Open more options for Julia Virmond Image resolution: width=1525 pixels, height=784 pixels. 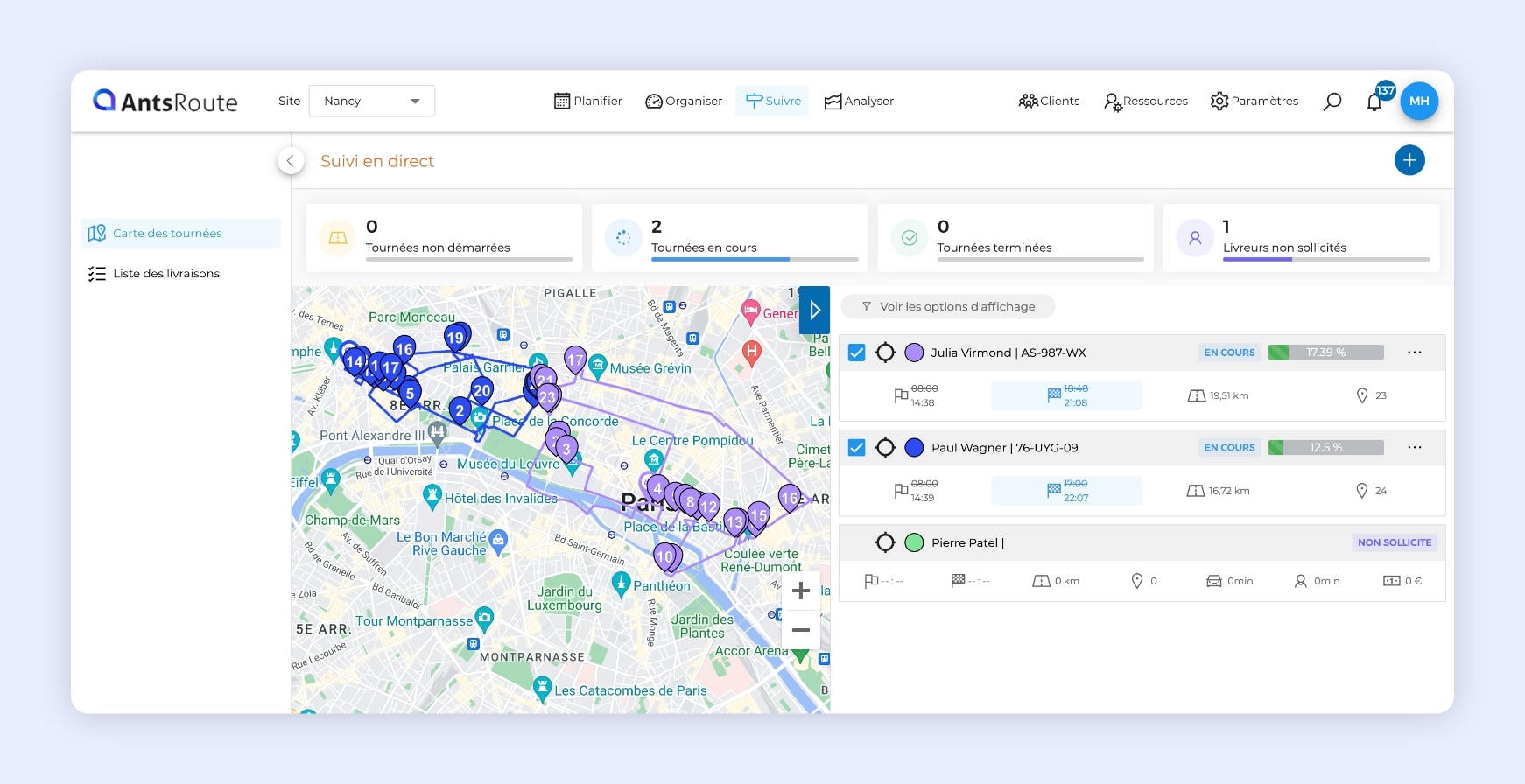(x=1415, y=353)
